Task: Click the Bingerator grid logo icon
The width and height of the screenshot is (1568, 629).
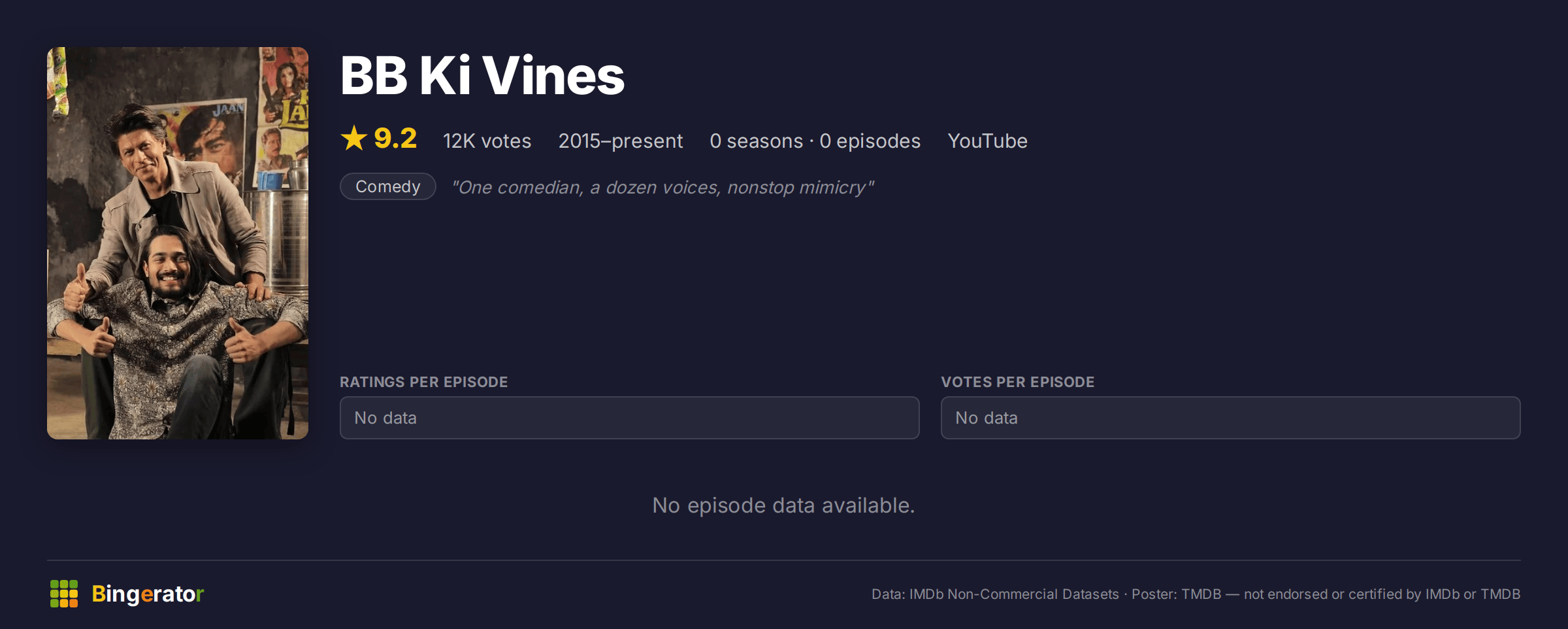Action: pos(64,594)
